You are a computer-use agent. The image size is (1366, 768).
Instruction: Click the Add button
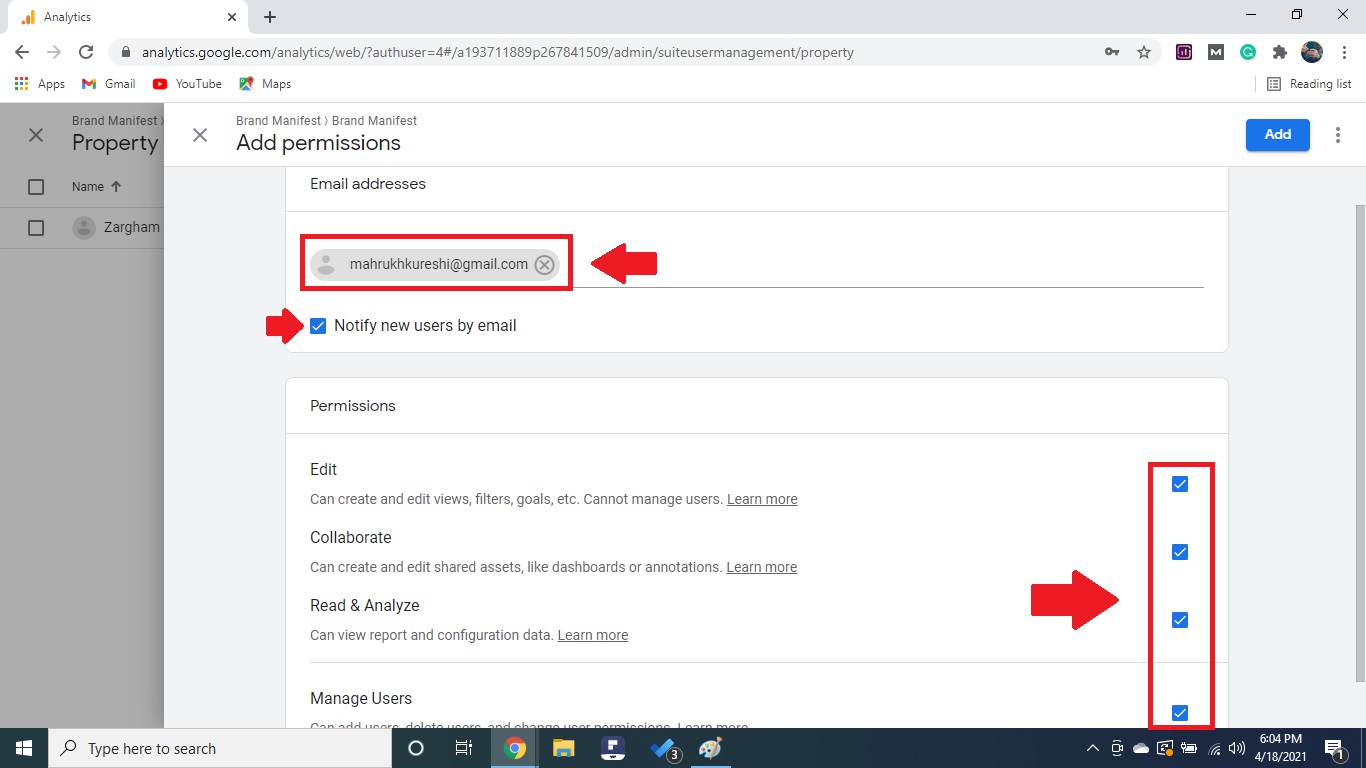tap(1277, 135)
